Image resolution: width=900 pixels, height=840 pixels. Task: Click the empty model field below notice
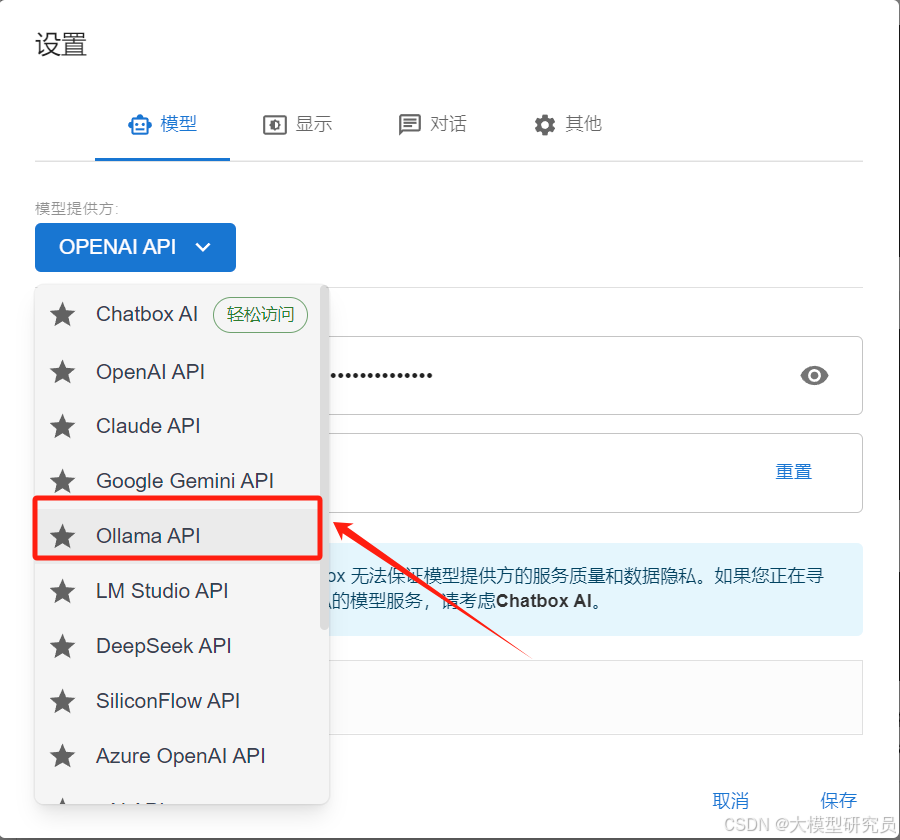click(595, 698)
